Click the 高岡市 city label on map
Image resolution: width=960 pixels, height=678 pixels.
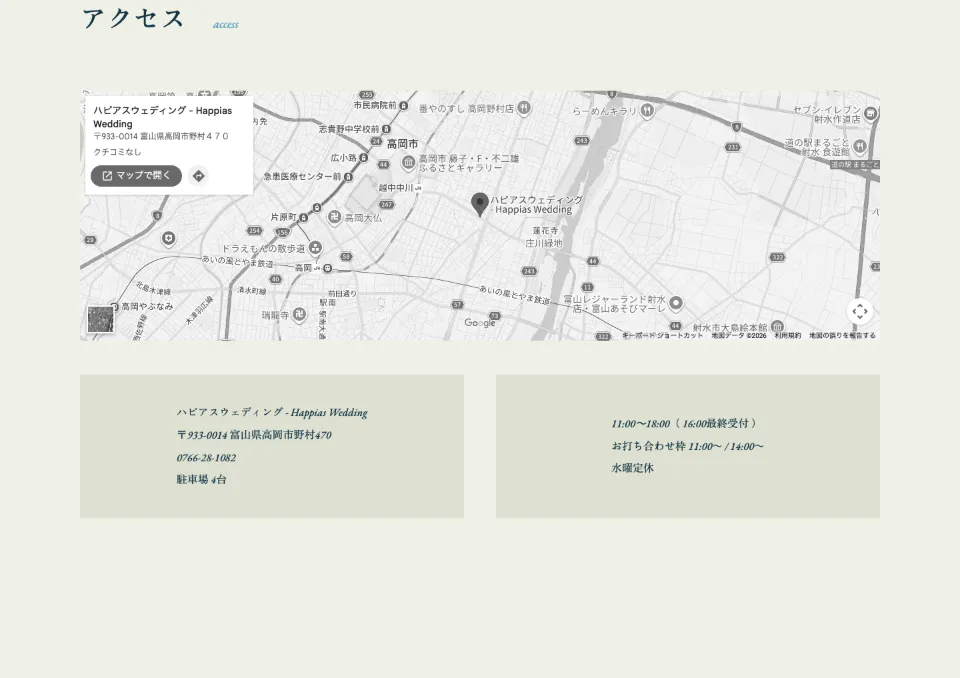coord(402,144)
